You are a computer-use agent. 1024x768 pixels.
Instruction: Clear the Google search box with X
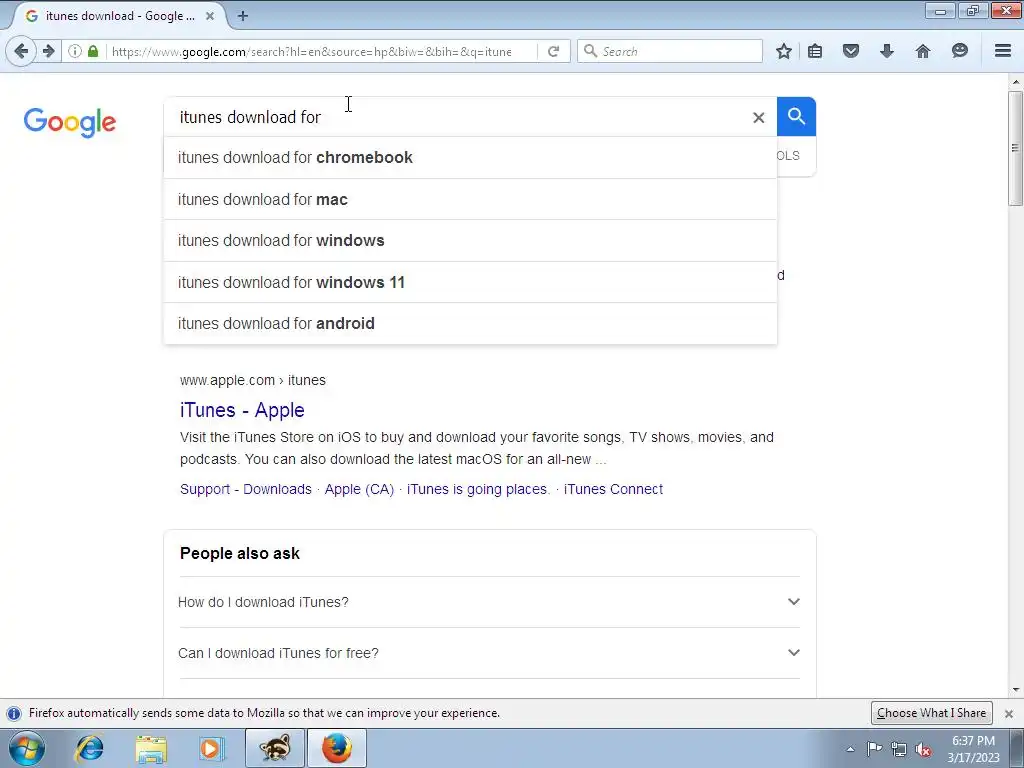click(x=758, y=118)
